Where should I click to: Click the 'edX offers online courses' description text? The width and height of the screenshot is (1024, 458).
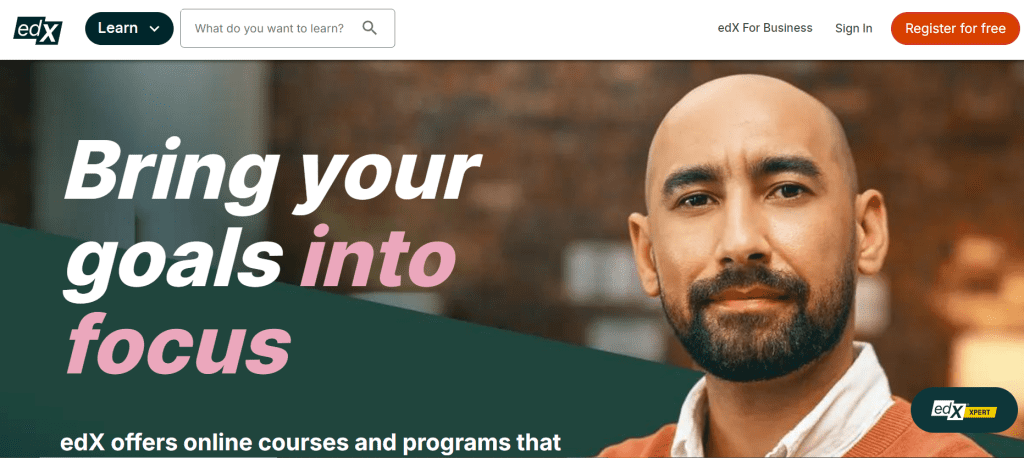310,442
